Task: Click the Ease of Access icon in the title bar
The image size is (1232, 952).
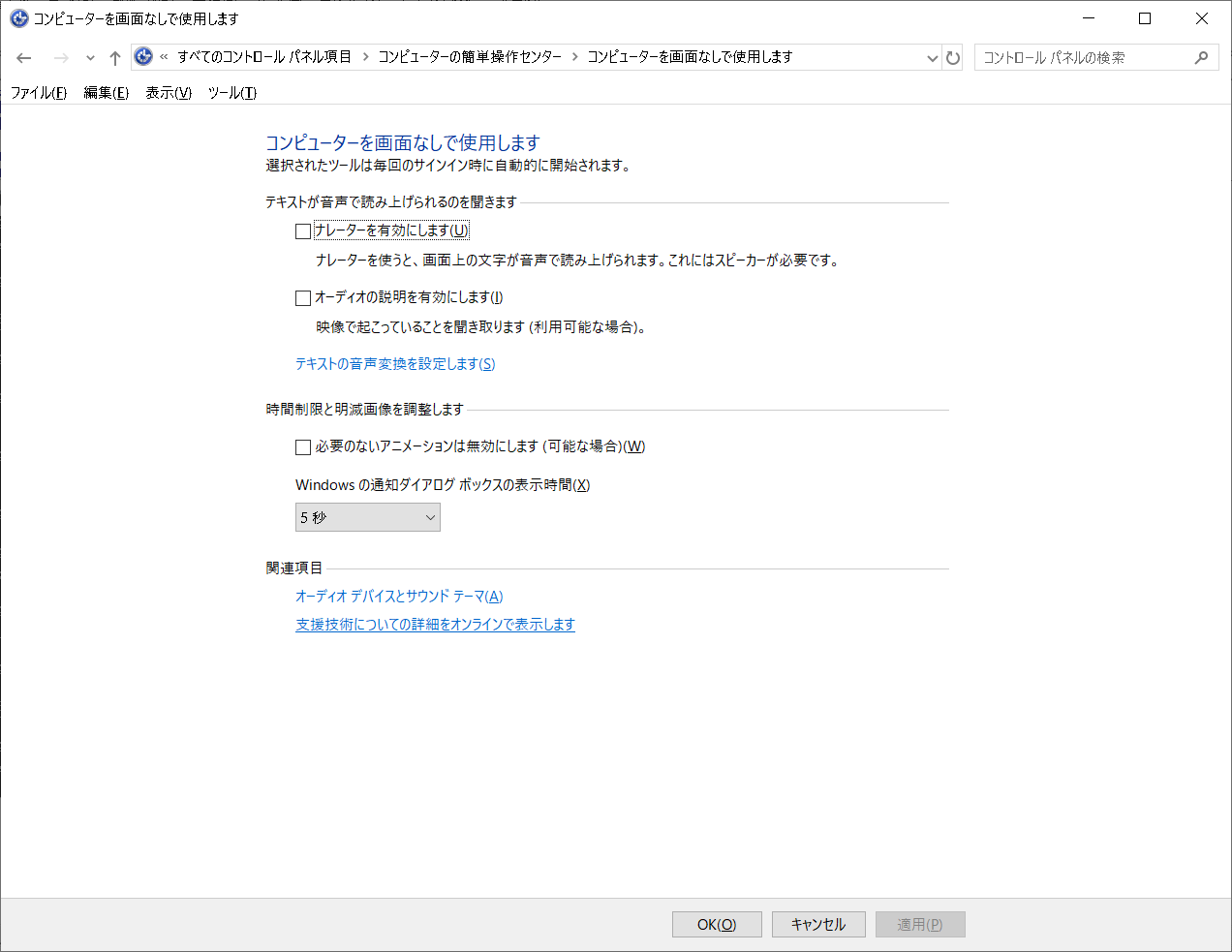Action: (18, 18)
